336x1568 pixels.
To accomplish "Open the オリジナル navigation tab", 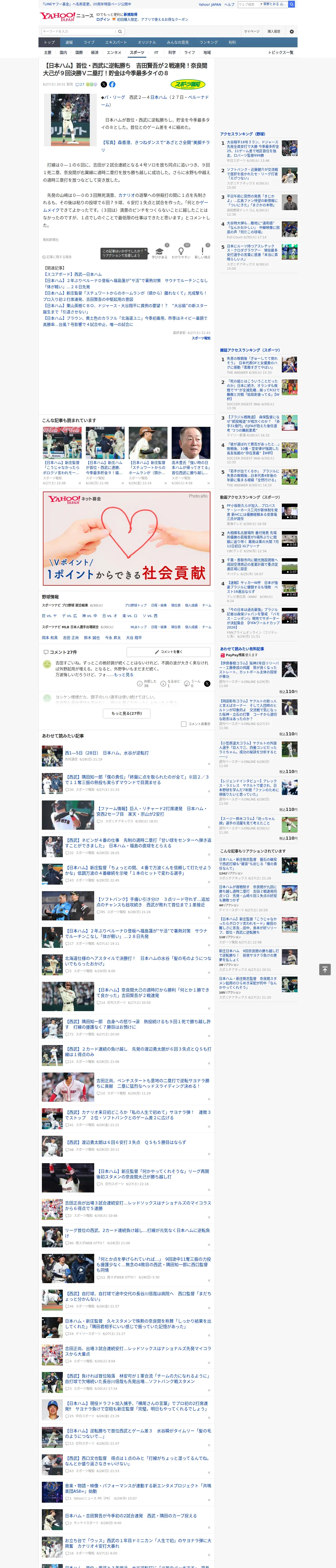I will point(147,43).
